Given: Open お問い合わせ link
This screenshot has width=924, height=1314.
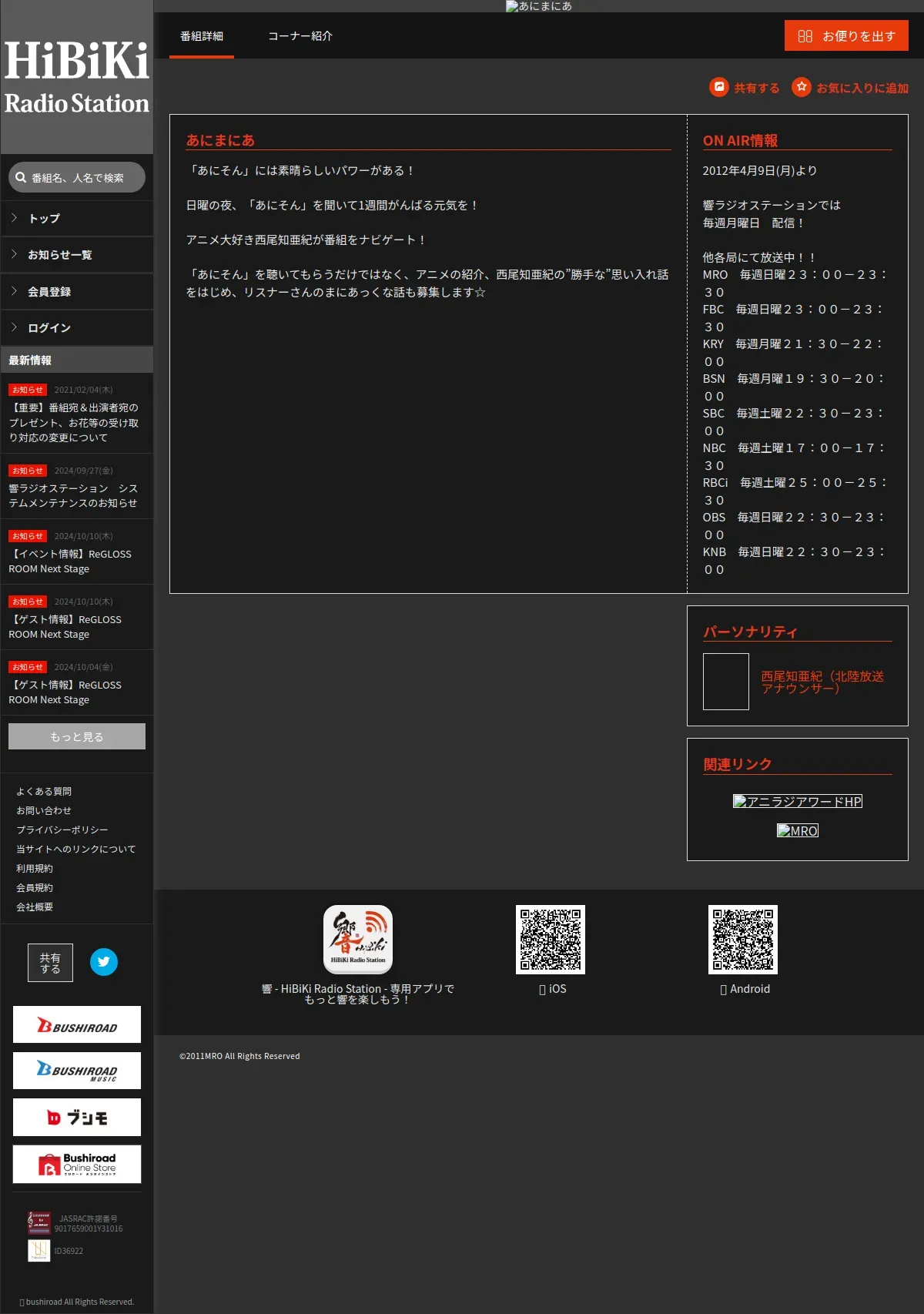Looking at the screenshot, I should [44, 810].
